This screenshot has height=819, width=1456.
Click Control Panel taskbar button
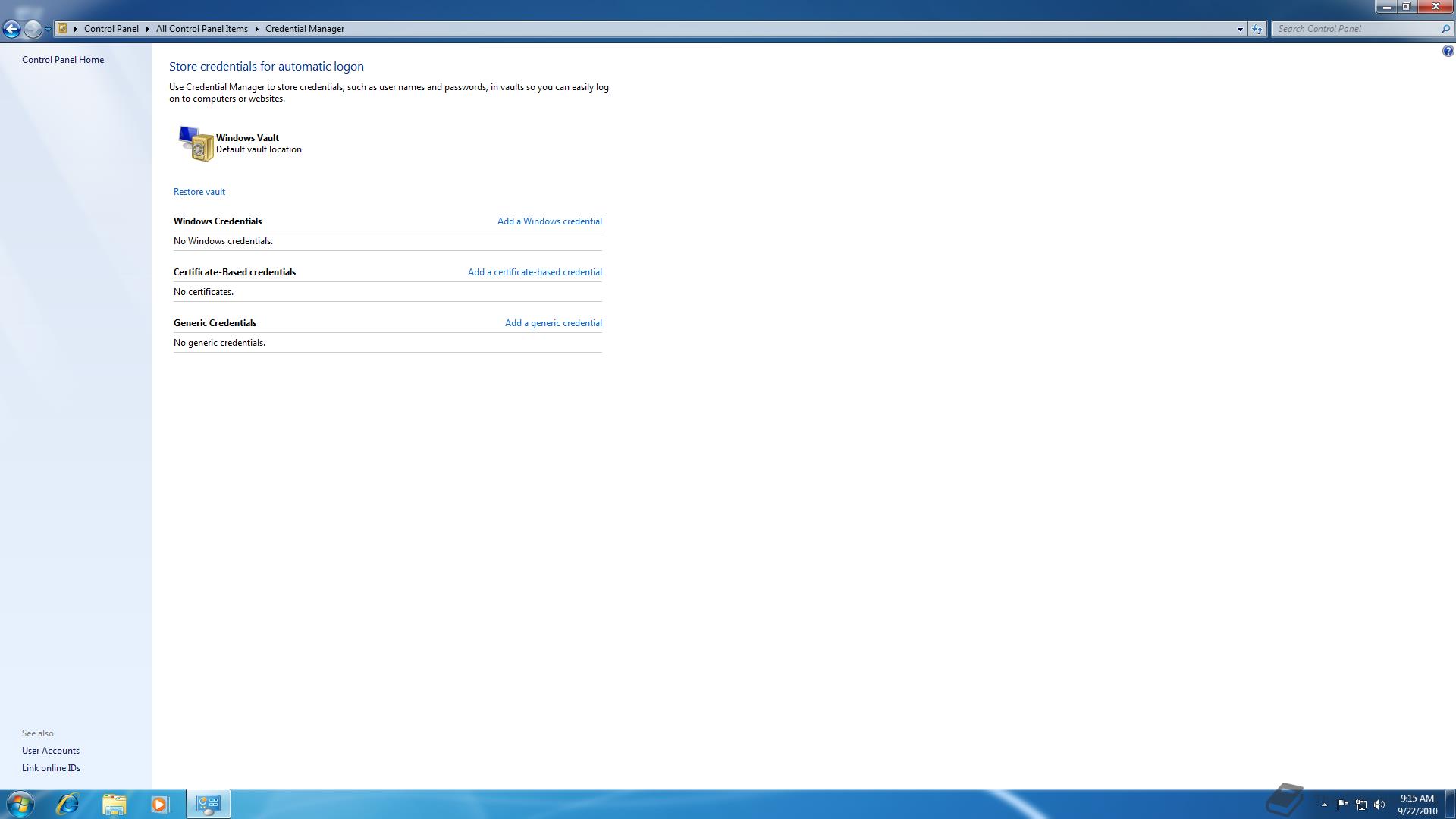pos(208,804)
